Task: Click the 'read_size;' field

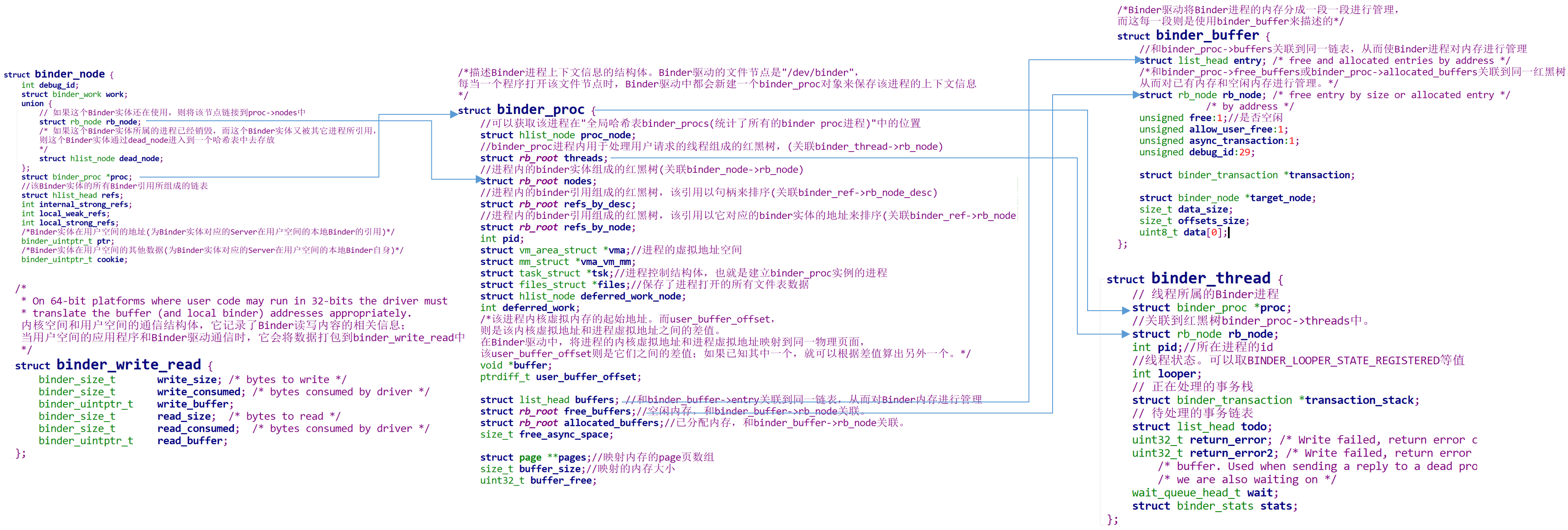Action: click(x=186, y=416)
